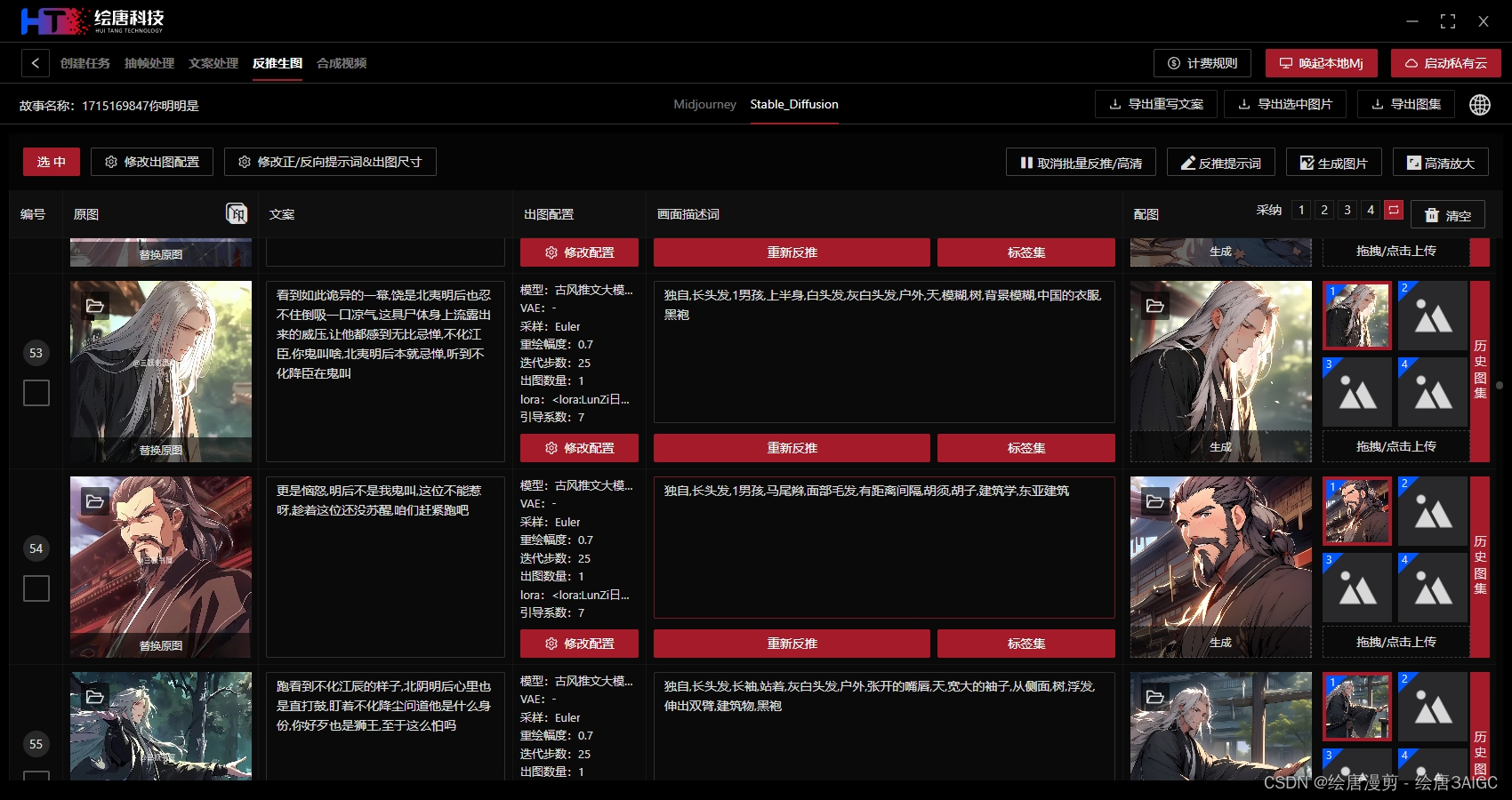
Task: Choose adopt option 4
Action: (1371, 210)
